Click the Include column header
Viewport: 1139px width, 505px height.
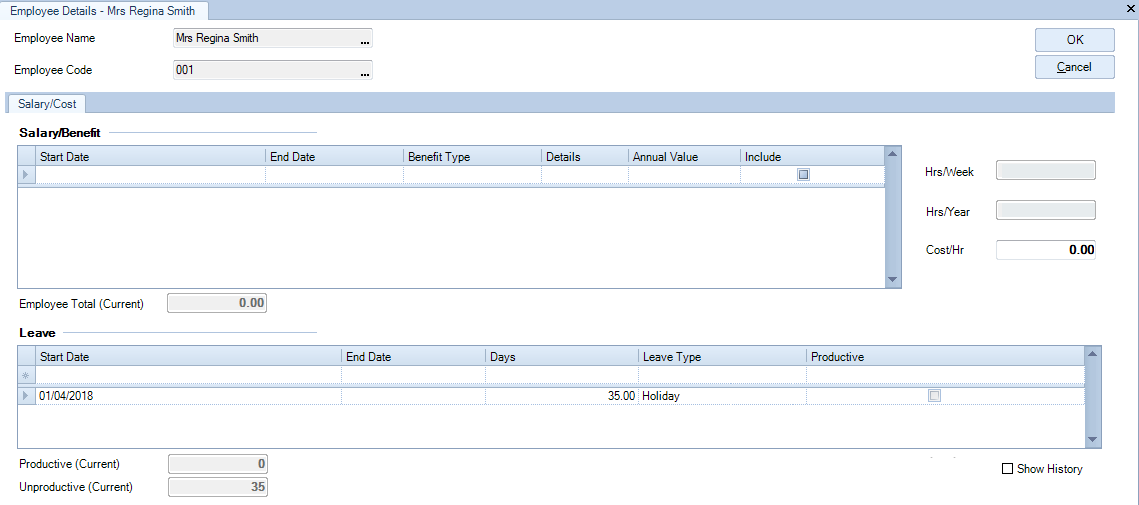click(x=812, y=157)
